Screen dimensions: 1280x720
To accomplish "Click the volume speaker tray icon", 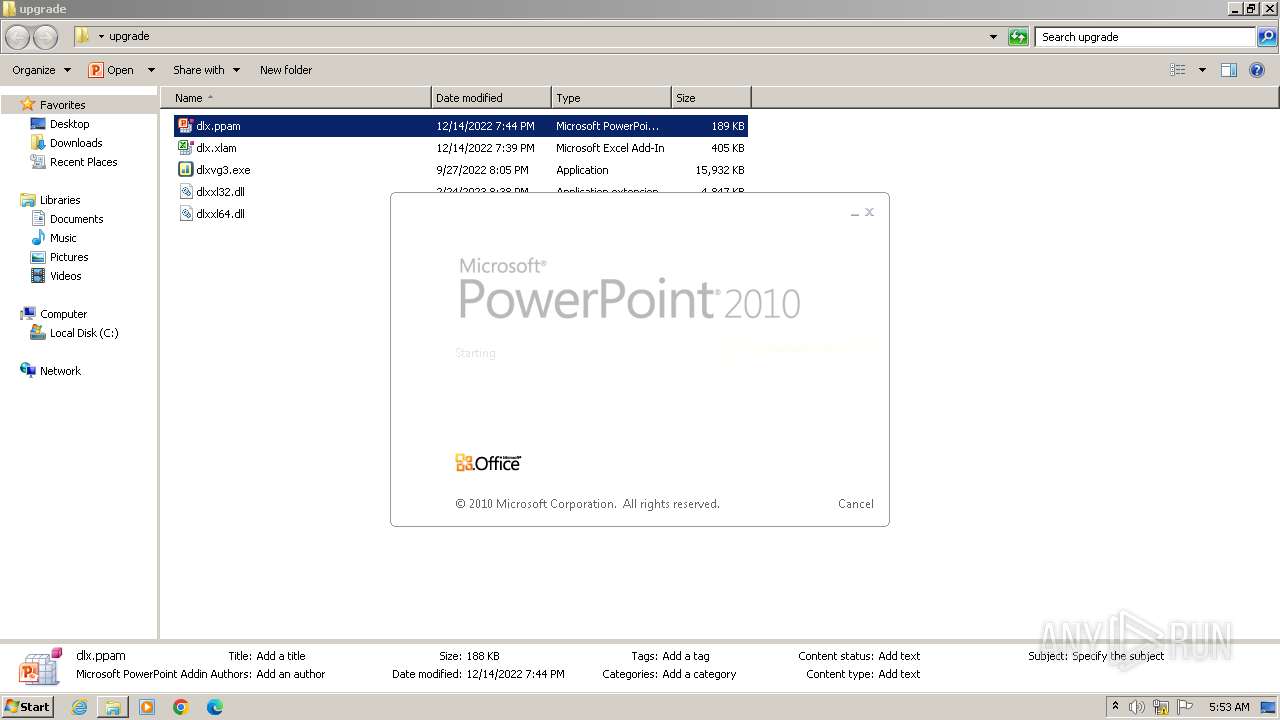I will pos(1137,707).
